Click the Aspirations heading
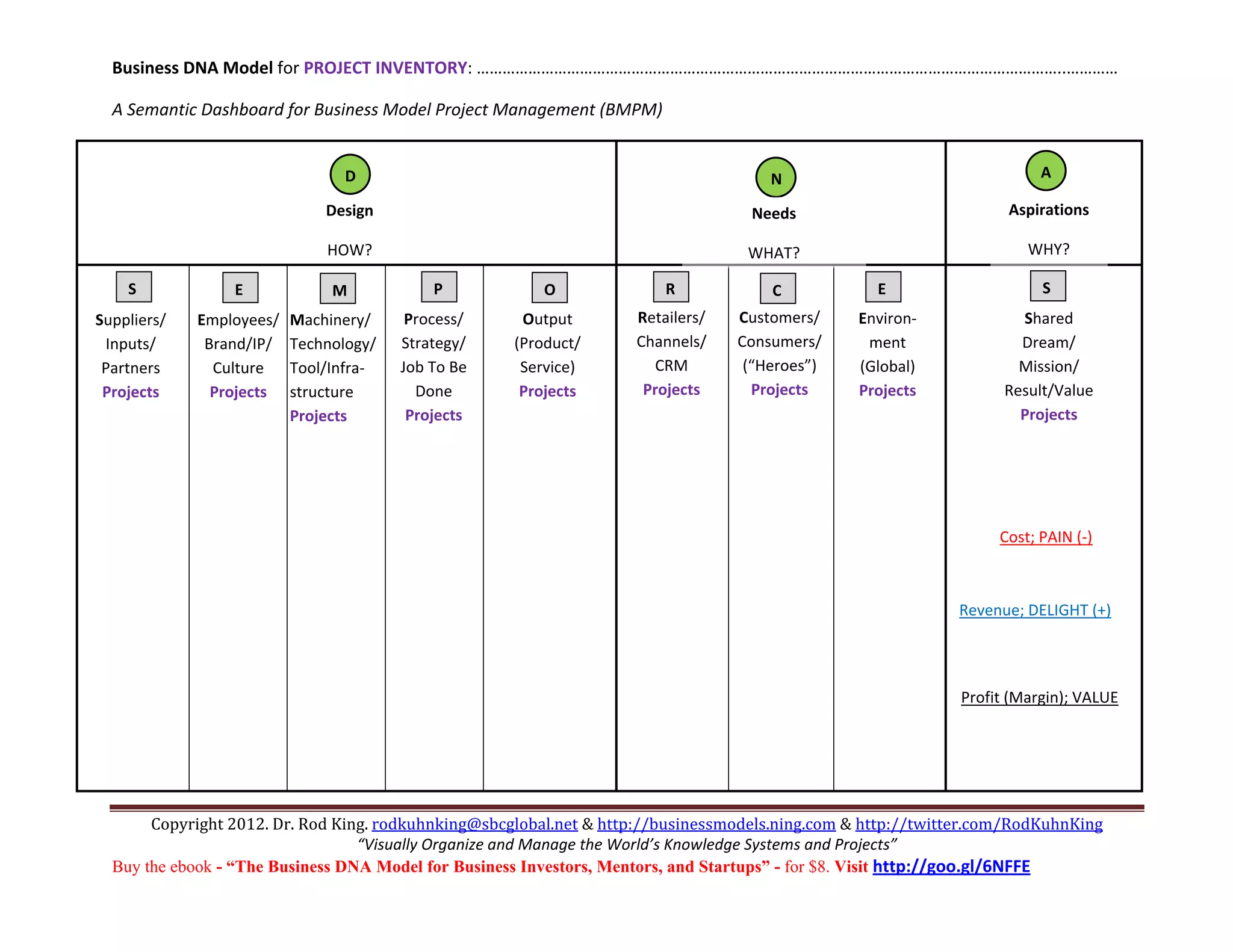 click(x=1049, y=210)
